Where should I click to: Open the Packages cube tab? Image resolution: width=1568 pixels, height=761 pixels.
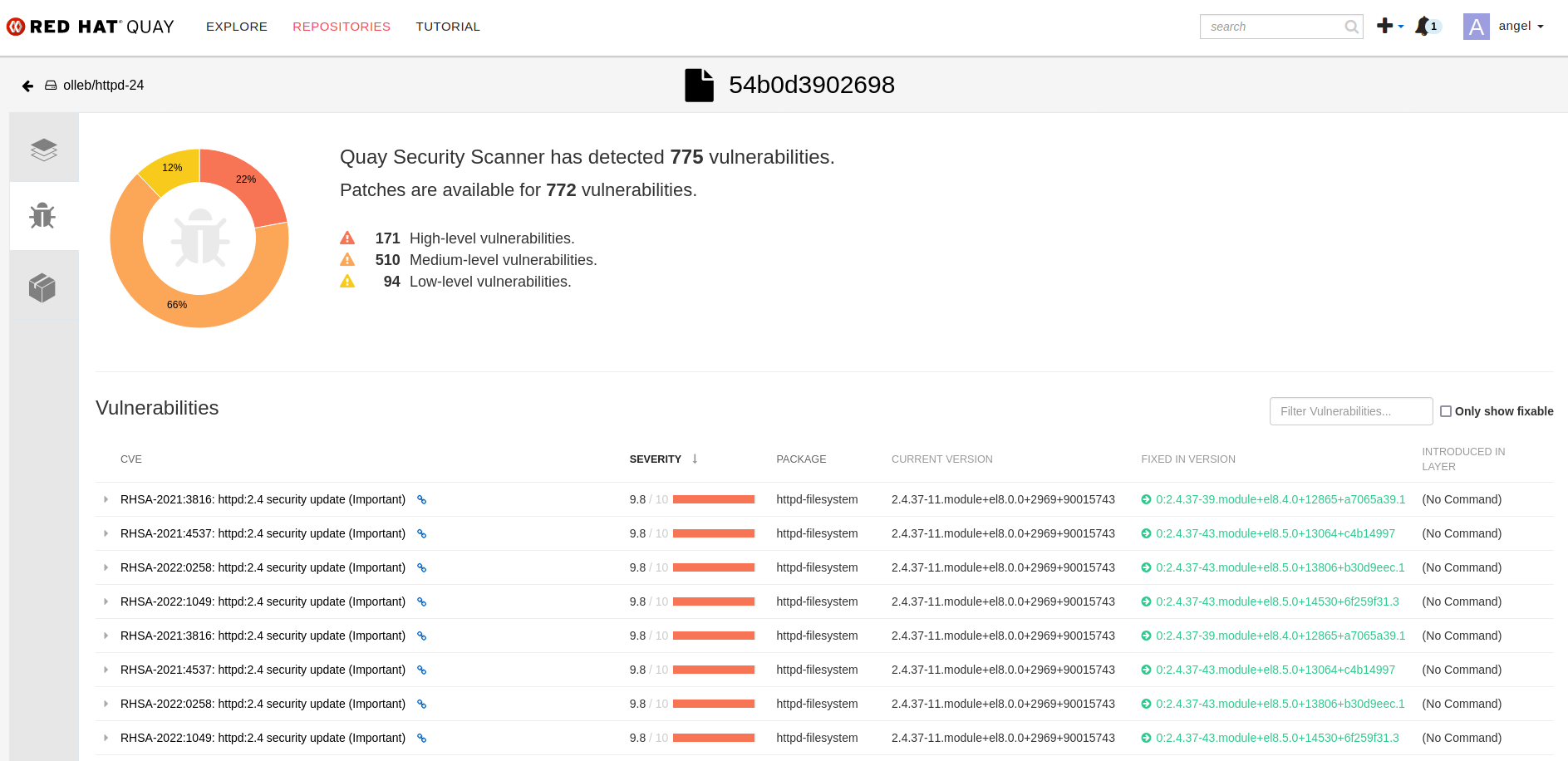click(42, 288)
